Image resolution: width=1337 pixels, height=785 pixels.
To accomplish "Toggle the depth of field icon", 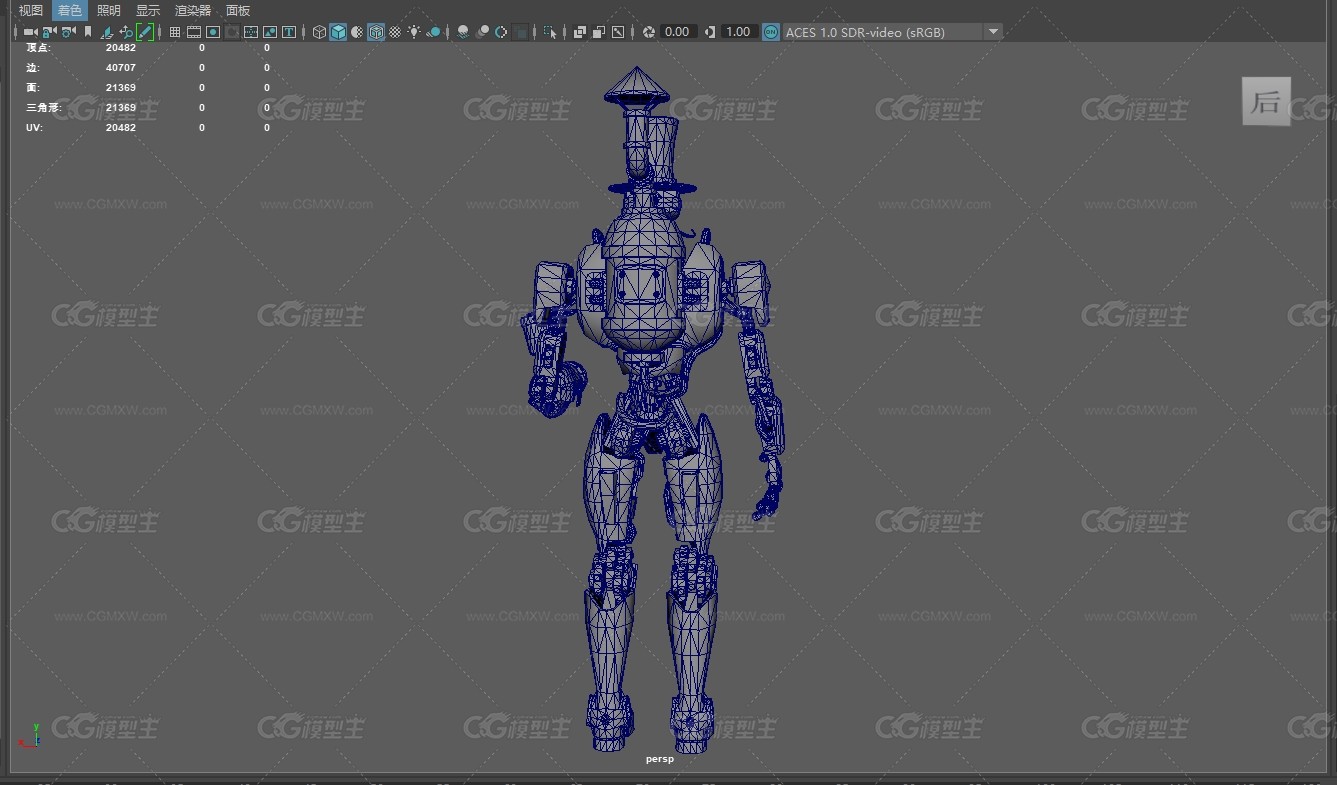I will [x=521, y=32].
